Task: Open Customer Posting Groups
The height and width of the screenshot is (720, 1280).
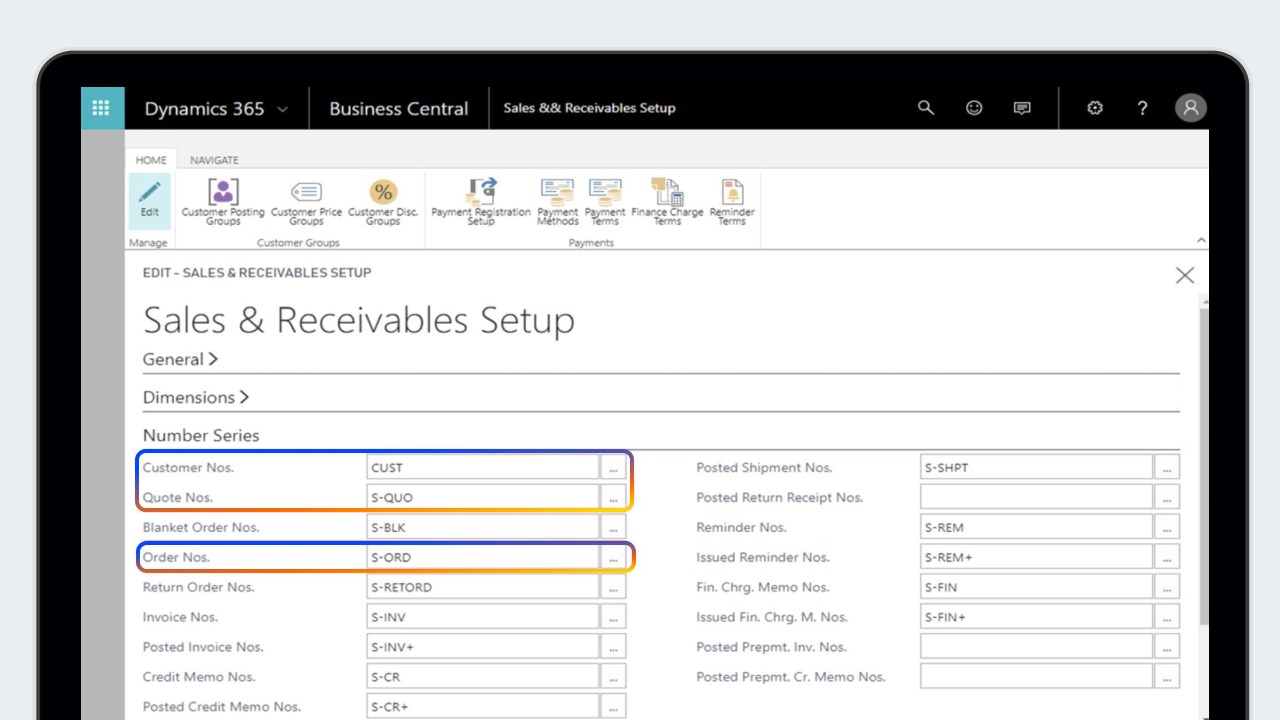Action: [223, 202]
